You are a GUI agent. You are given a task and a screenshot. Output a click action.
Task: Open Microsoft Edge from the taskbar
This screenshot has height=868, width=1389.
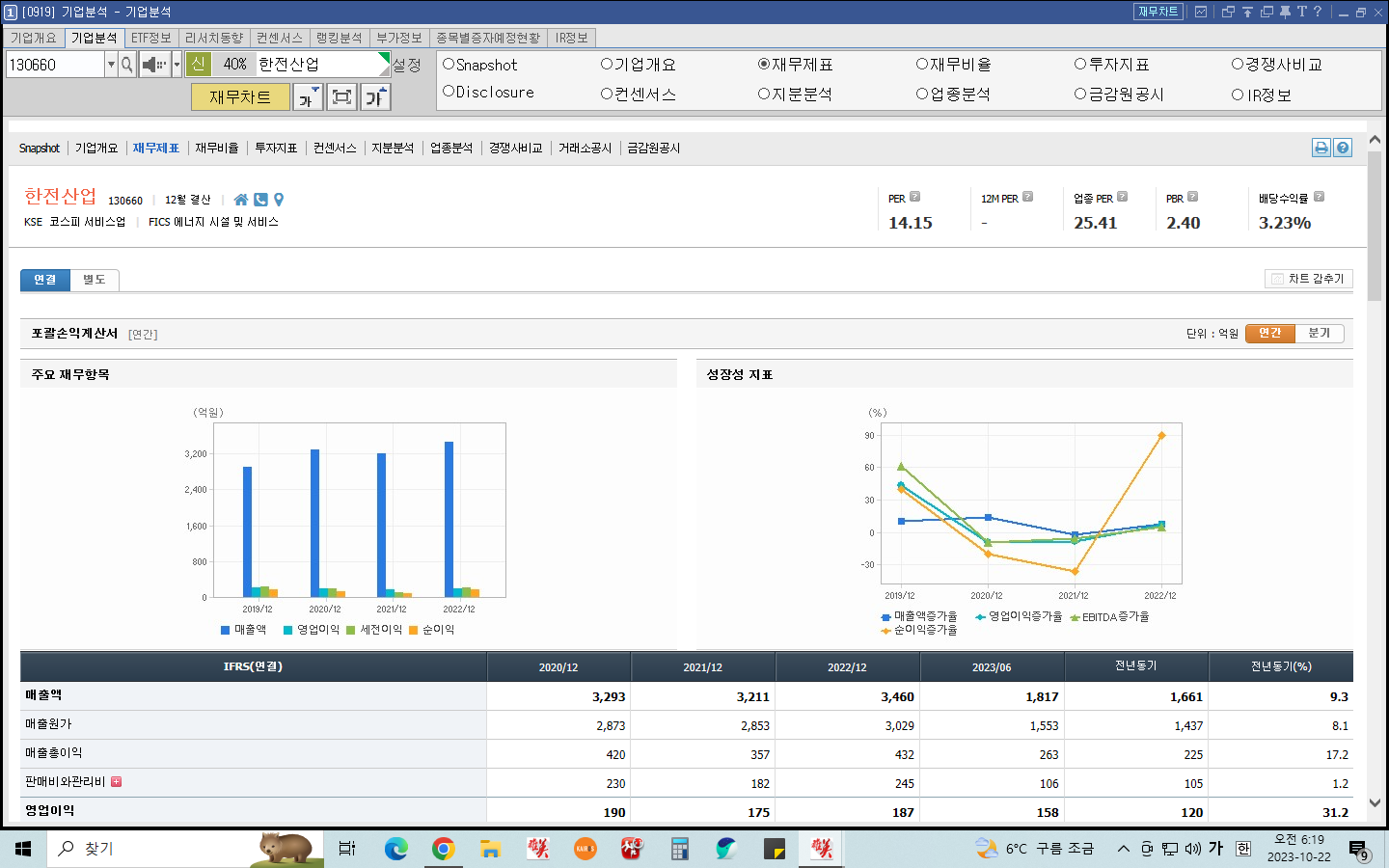pyautogui.click(x=395, y=849)
